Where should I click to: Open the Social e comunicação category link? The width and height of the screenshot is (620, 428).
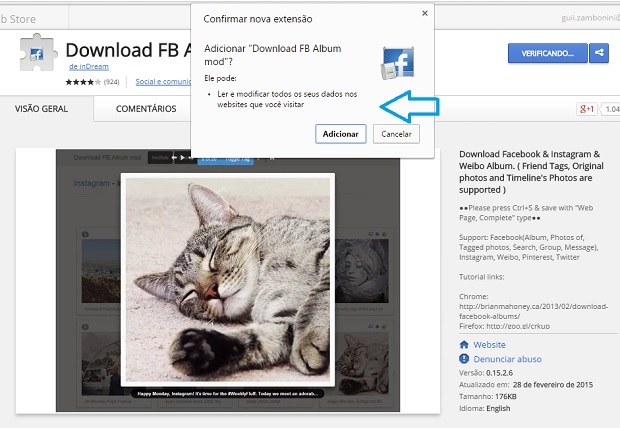[x=163, y=81]
